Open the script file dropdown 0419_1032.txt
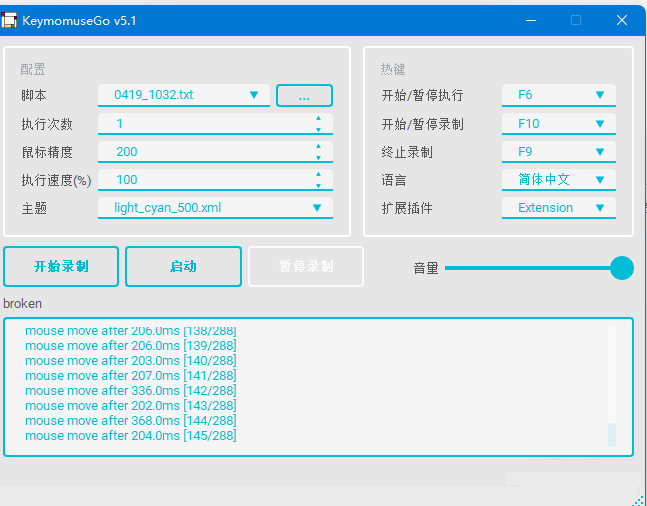This screenshot has width=647, height=506. pyautogui.click(x=184, y=95)
